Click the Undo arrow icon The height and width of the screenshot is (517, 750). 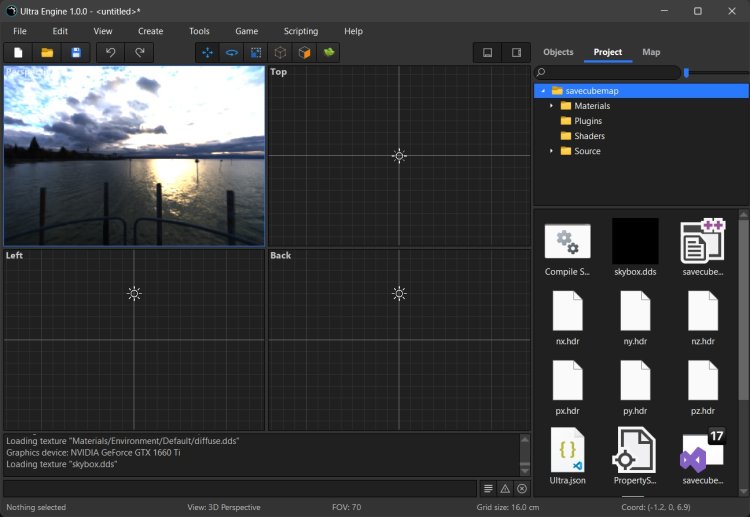point(111,52)
